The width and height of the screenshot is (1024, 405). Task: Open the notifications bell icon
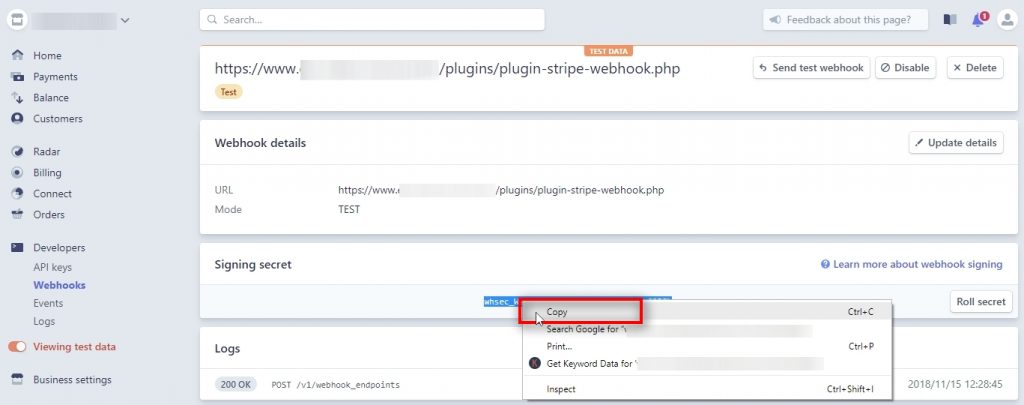tap(978, 20)
